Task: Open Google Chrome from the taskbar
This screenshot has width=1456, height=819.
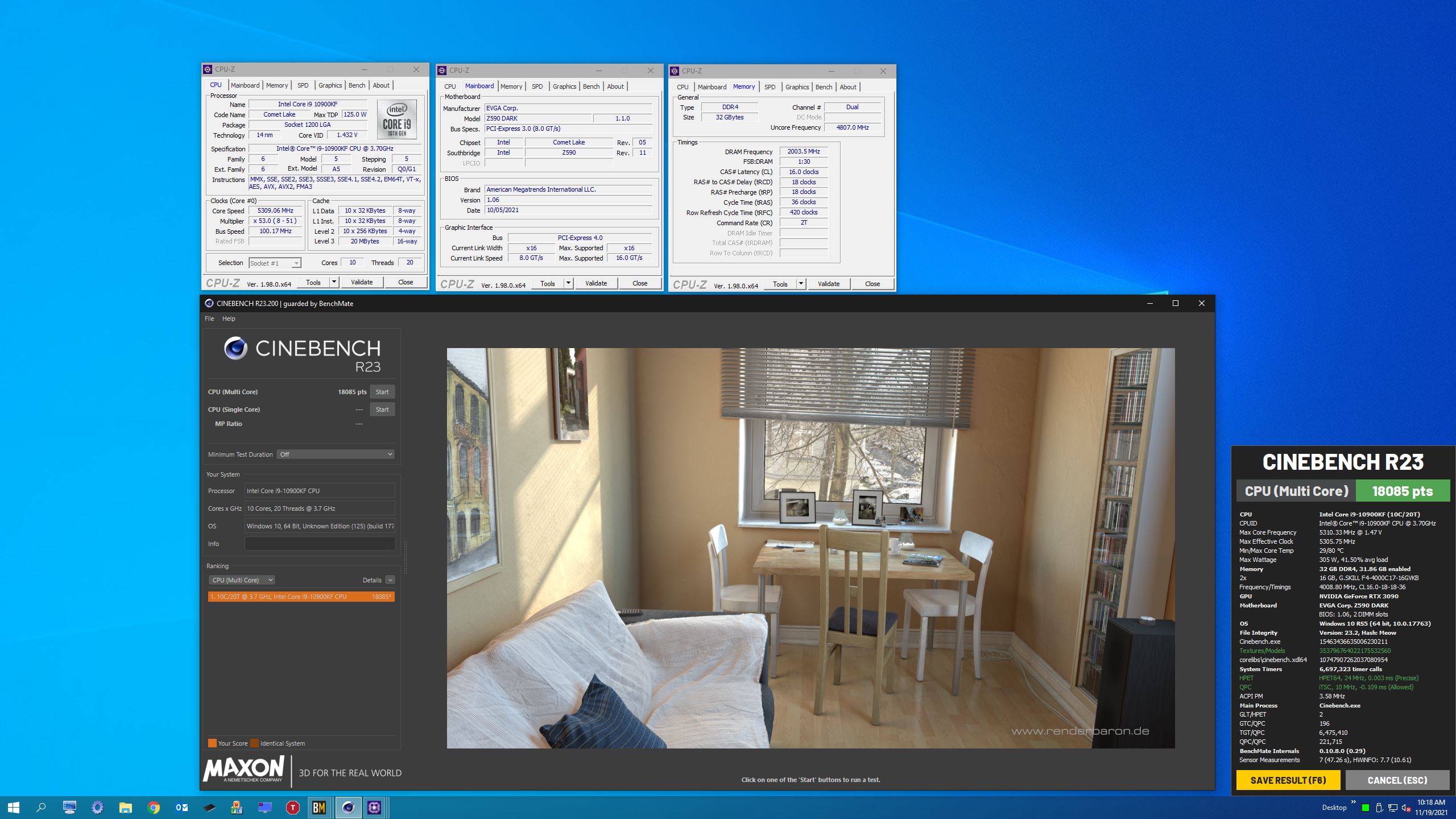Action: 154,807
